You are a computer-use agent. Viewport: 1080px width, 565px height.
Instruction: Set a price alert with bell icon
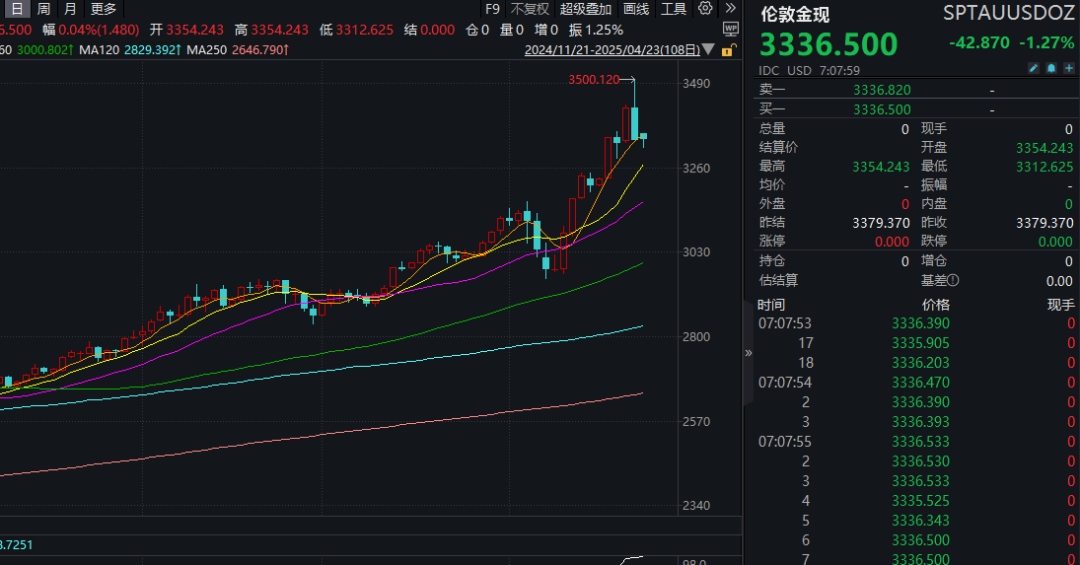[1052, 68]
